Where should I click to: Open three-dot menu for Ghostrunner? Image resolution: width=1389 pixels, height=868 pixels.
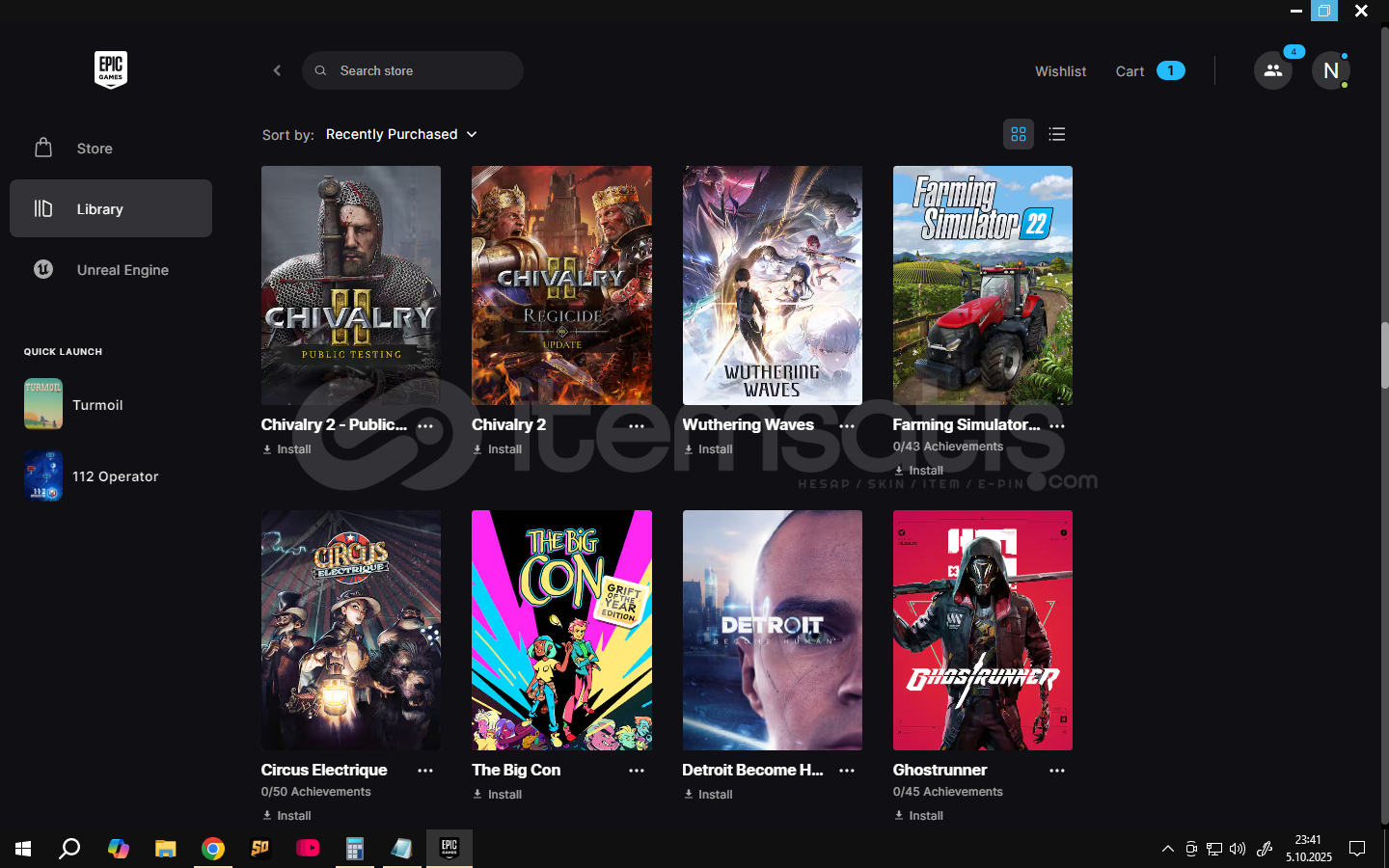[1057, 771]
